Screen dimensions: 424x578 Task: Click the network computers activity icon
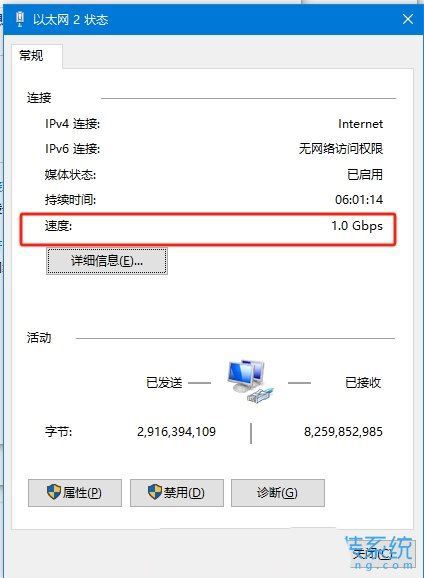(249, 382)
